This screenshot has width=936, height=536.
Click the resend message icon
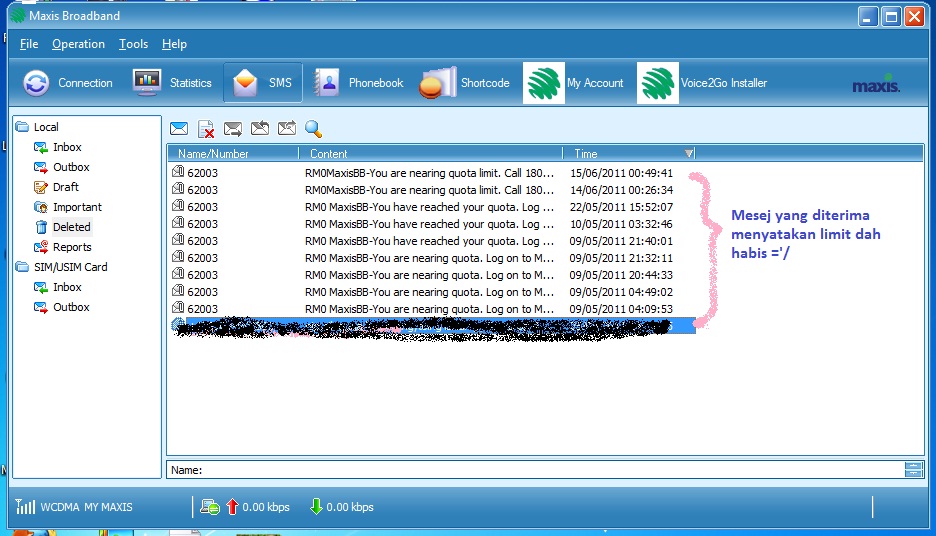pos(287,128)
